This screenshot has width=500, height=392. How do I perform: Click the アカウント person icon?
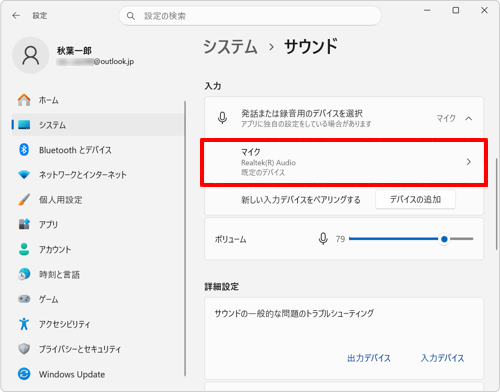point(24,249)
